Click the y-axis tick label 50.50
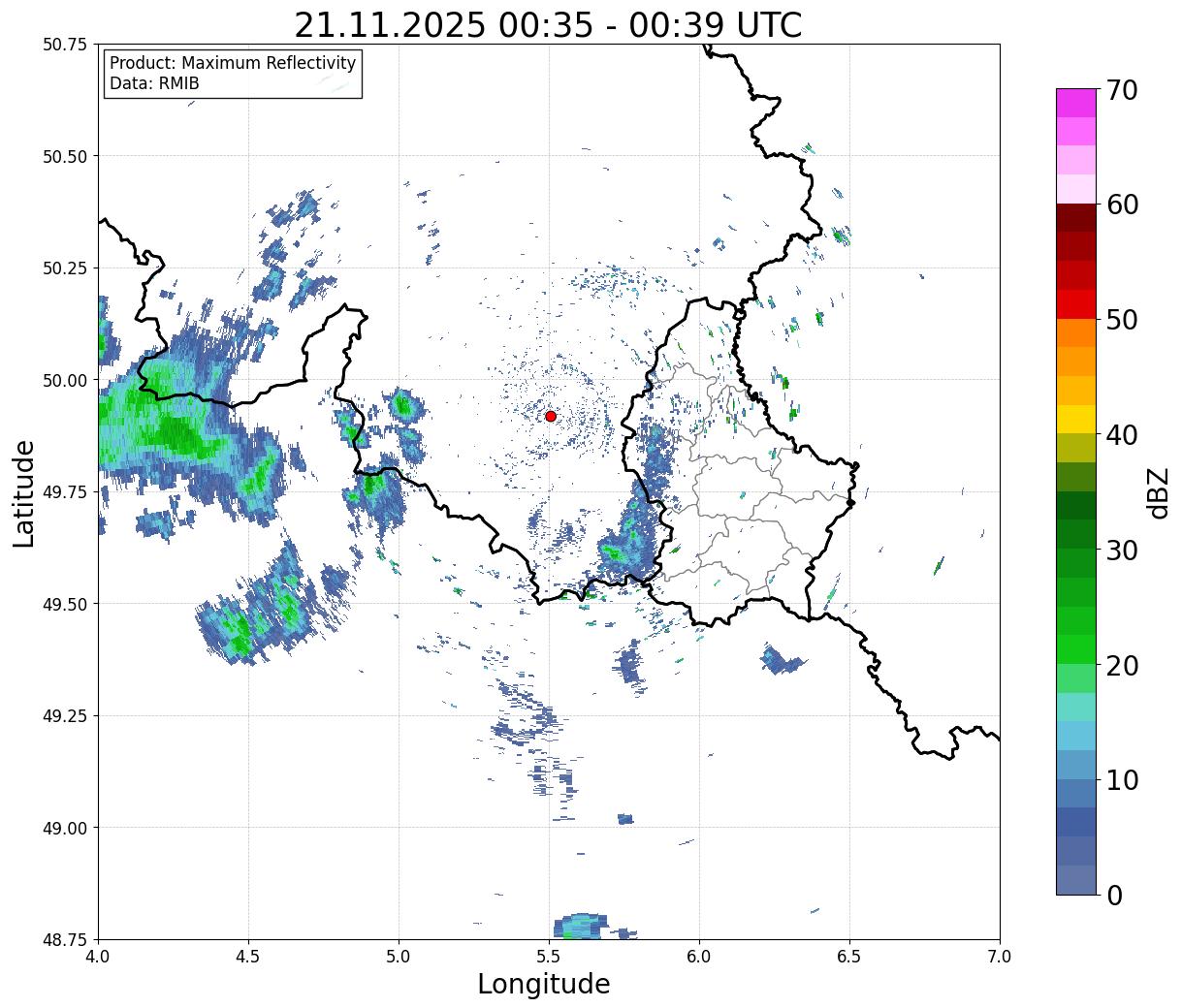 coord(65,156)
